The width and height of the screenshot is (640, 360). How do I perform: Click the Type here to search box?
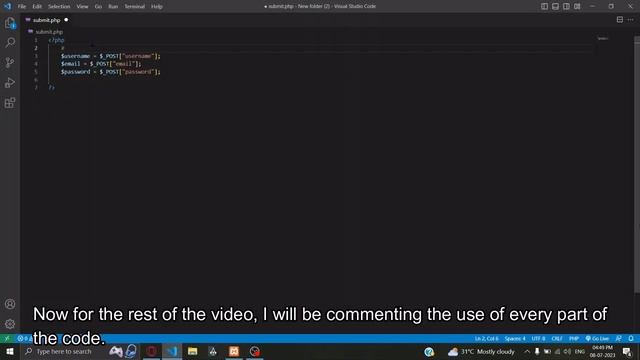[64, 351]
